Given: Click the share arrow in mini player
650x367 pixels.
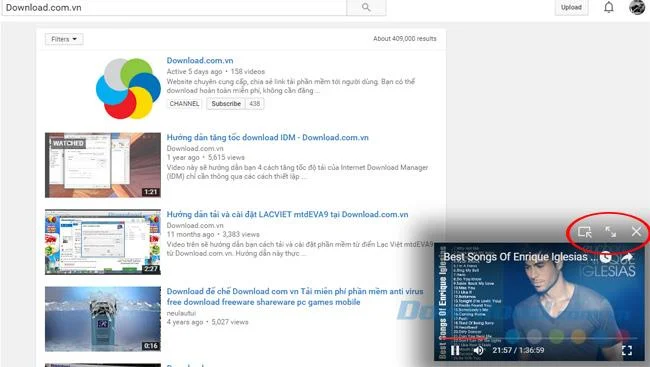Looking at the screenshot, I should 627,258.
